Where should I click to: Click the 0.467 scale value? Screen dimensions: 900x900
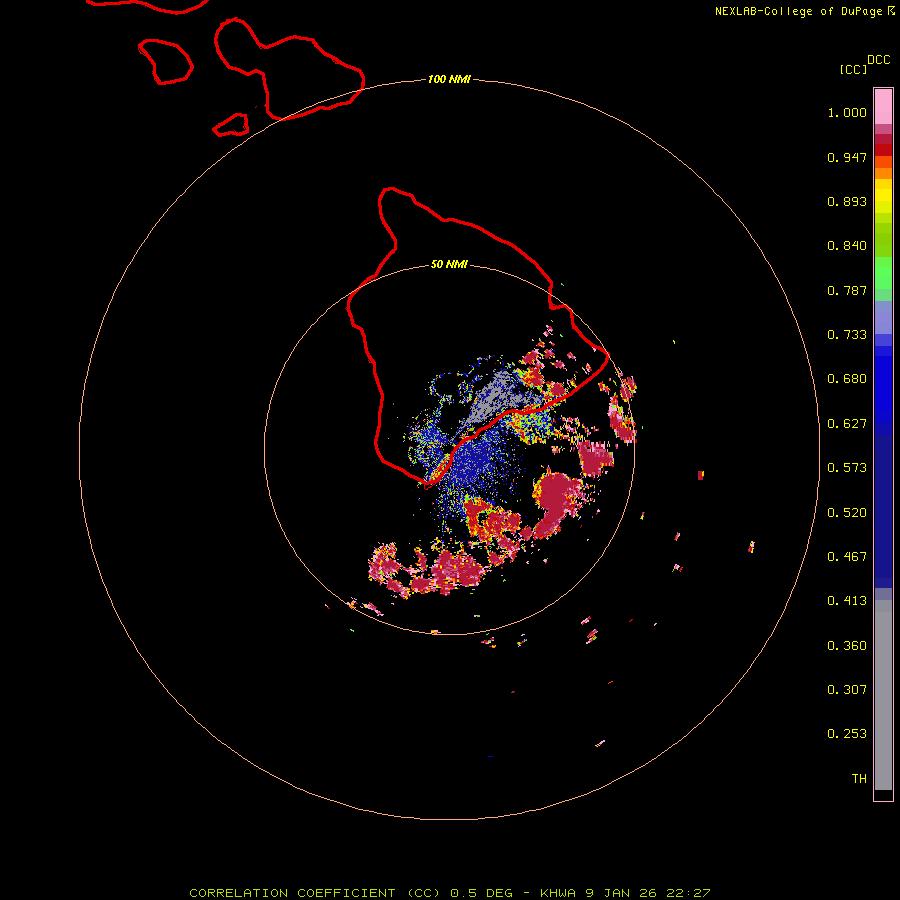[847, 557]
